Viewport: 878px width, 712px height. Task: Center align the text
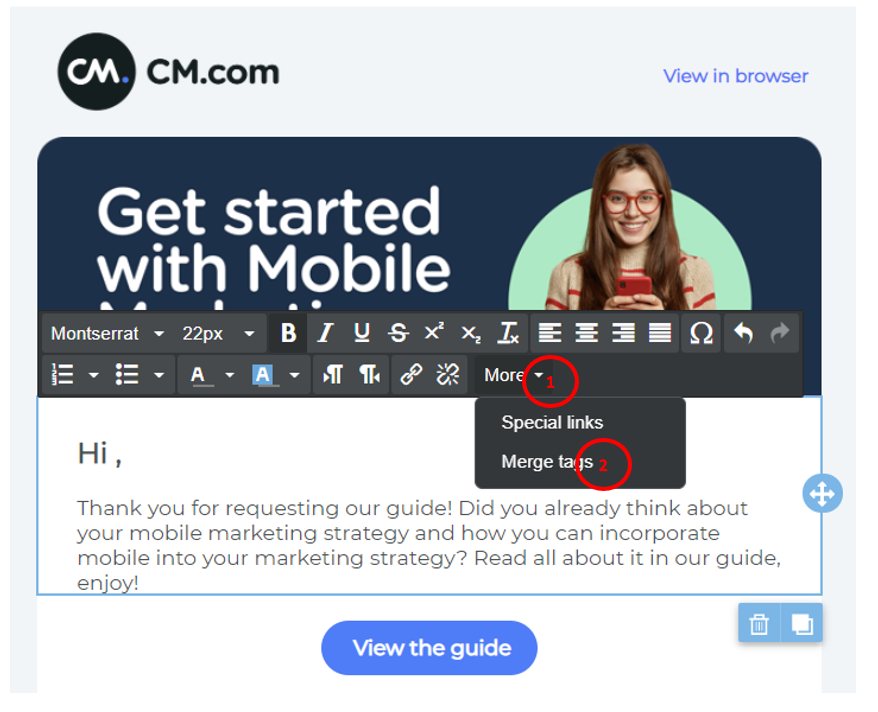pyautogui.click(x=587, y=334)
